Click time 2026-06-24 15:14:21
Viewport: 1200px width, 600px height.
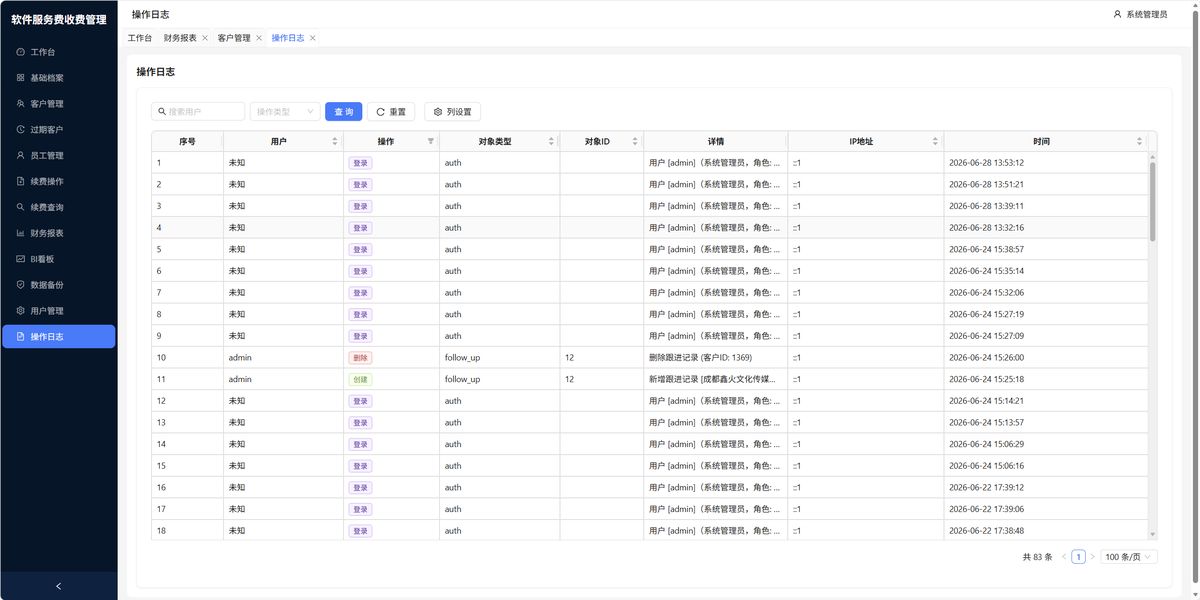tap(986, 401)
